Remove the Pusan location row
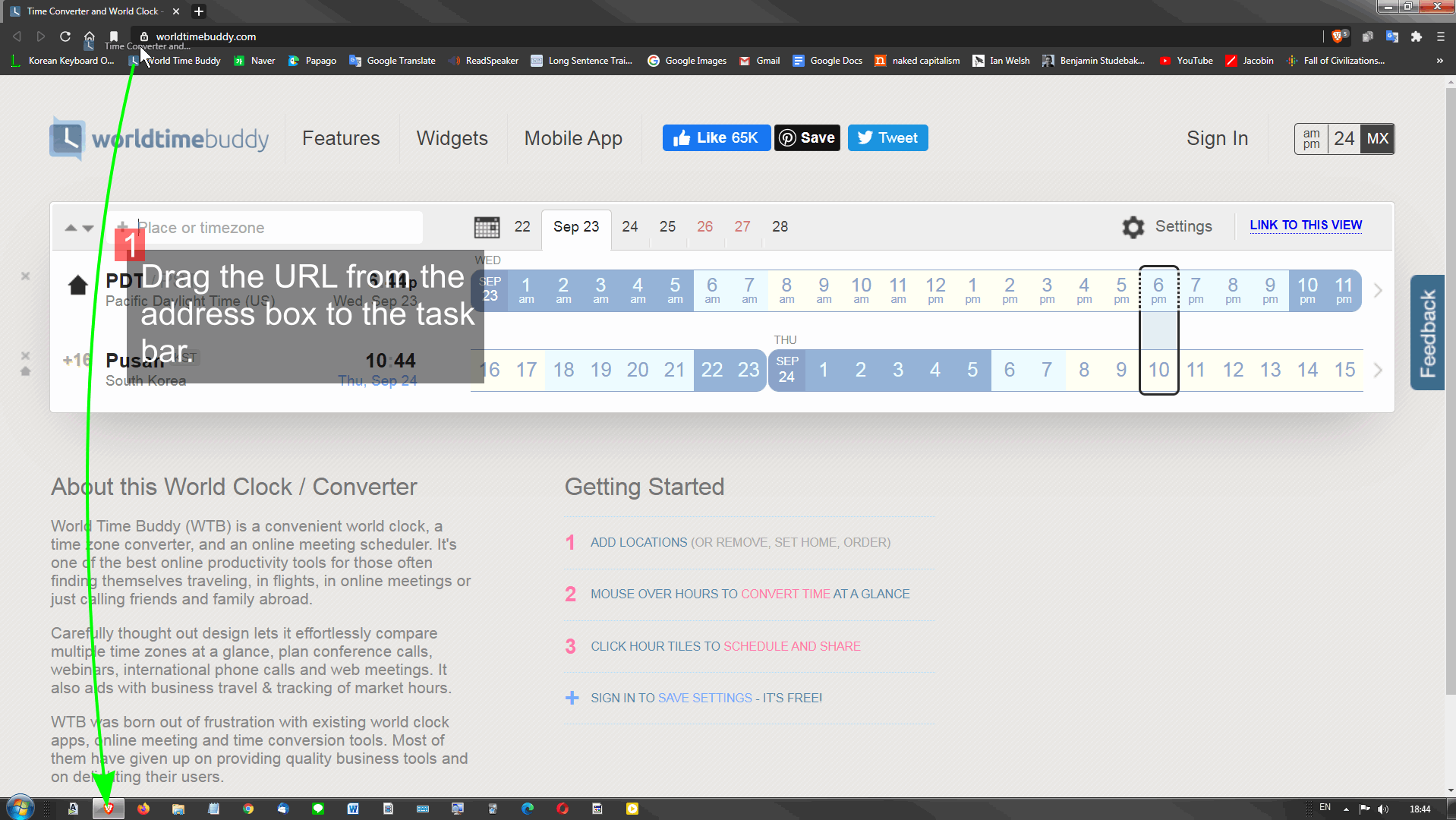 [x=25, y=355]
